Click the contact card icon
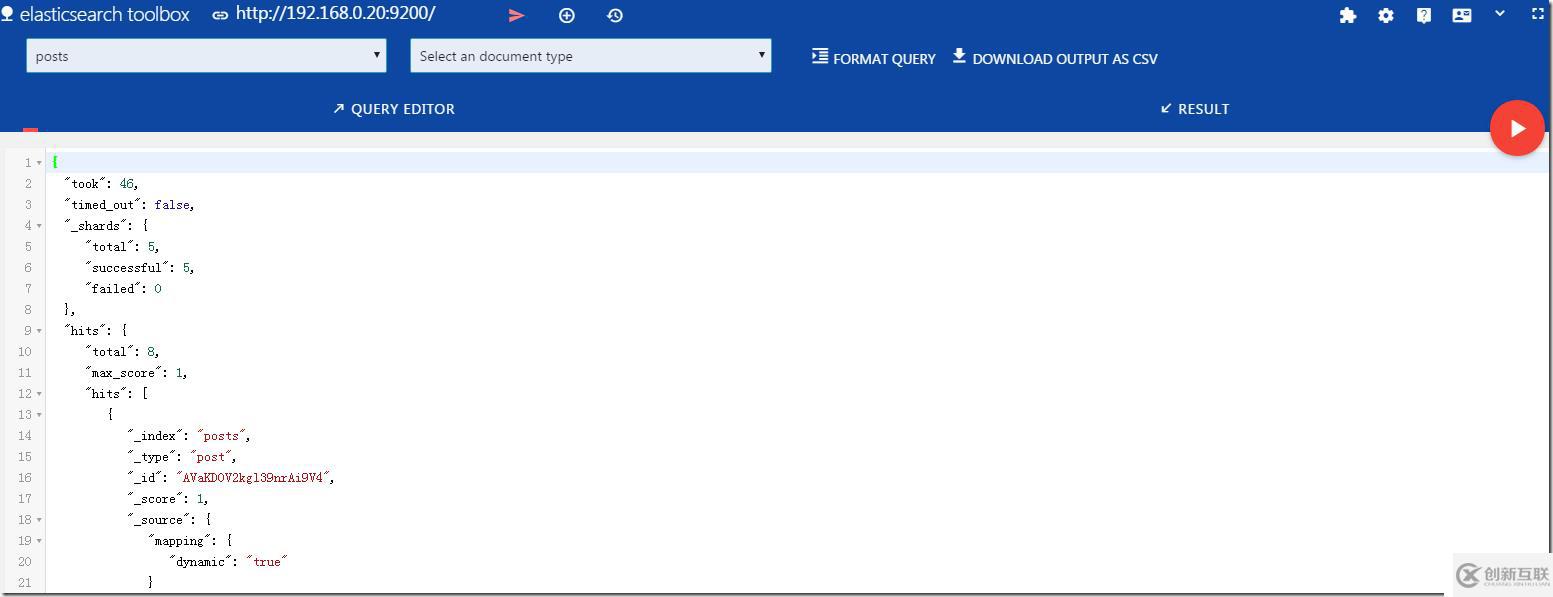1553x597 pixels. (x=1462, y=15)
